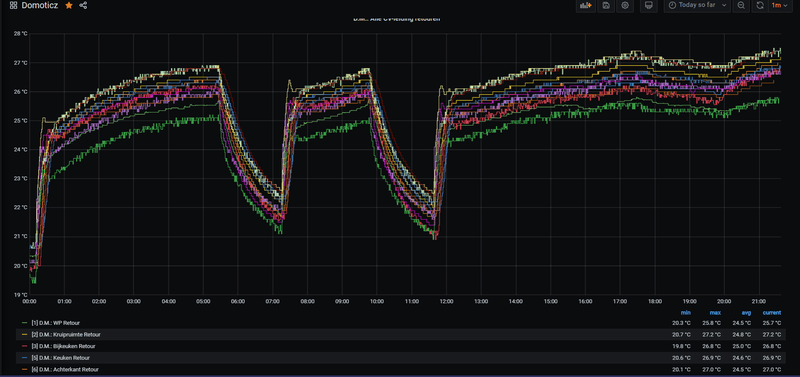Sort legend by the min column
Image resolution: width=800 pixels, height=377 pixels.
686,312
